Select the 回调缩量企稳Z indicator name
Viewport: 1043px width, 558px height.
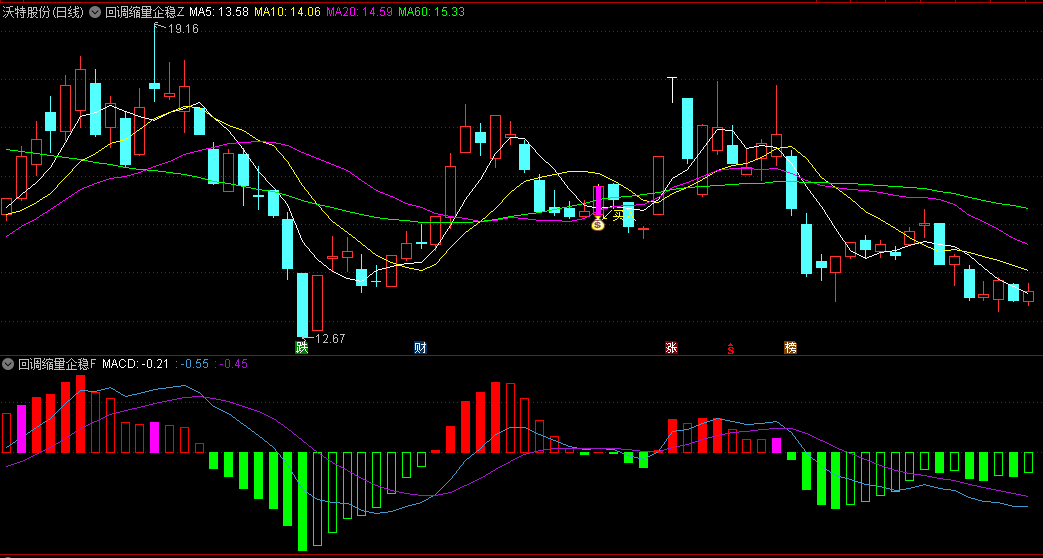[145, 11]
